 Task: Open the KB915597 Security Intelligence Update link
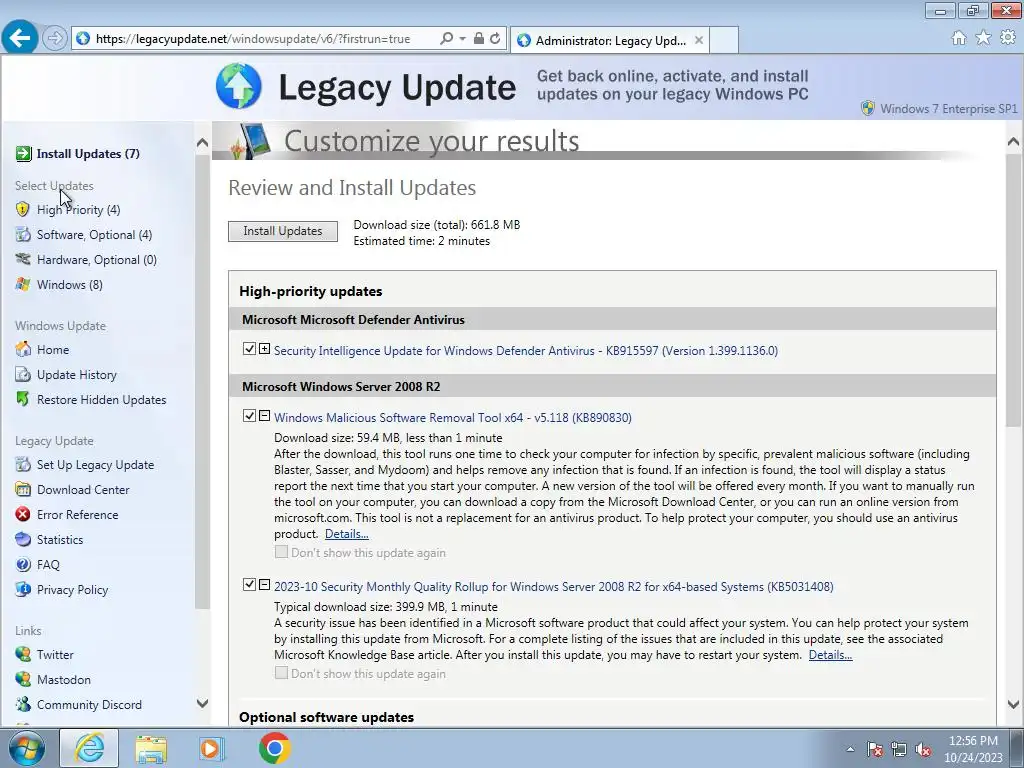(x=526, y=351)
